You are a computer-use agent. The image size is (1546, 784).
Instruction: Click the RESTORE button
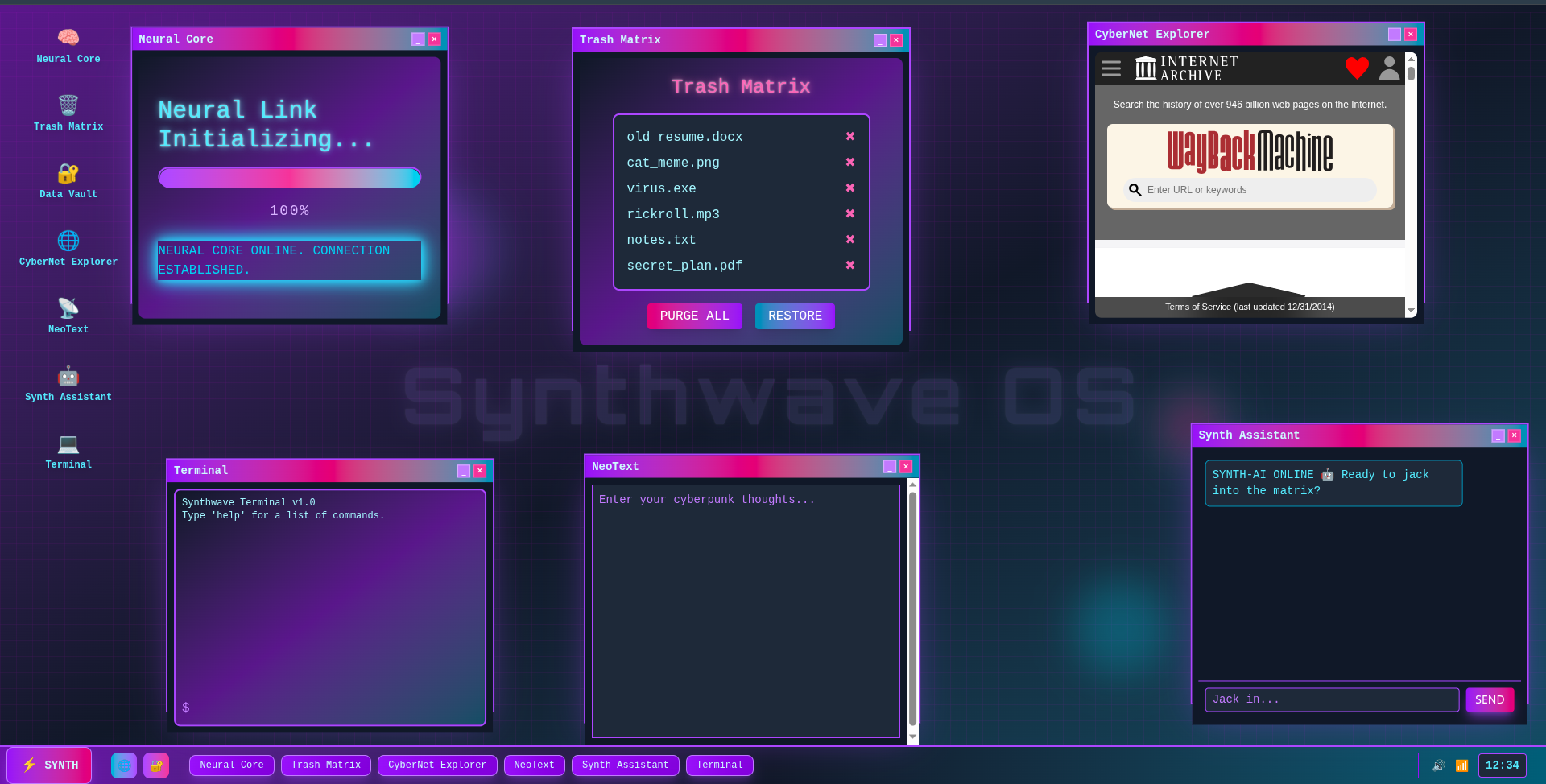coord(795,316)
